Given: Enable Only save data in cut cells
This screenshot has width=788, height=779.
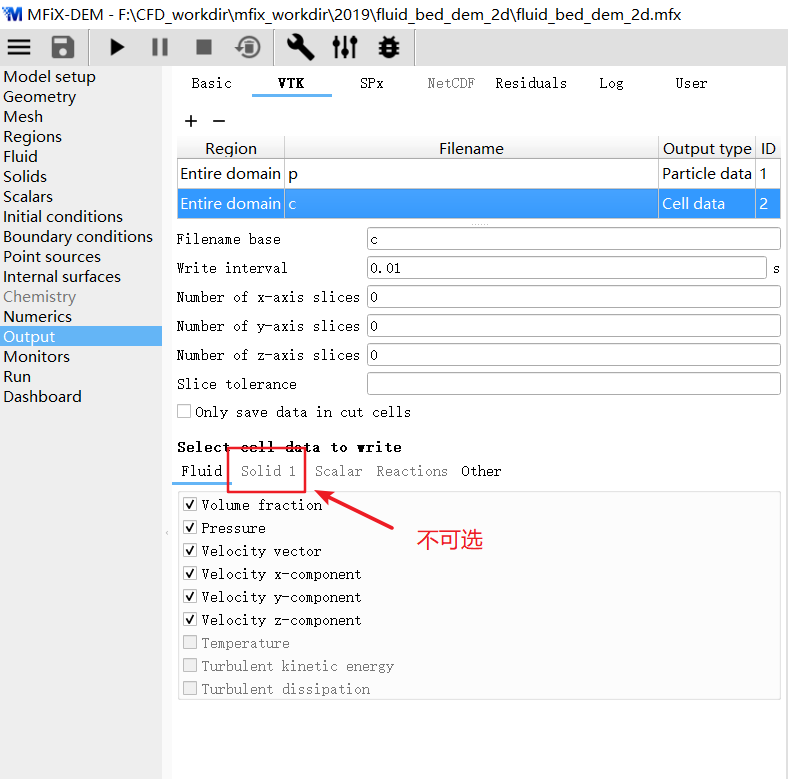Looking at the screenshot, I should (x=184, y=411).
